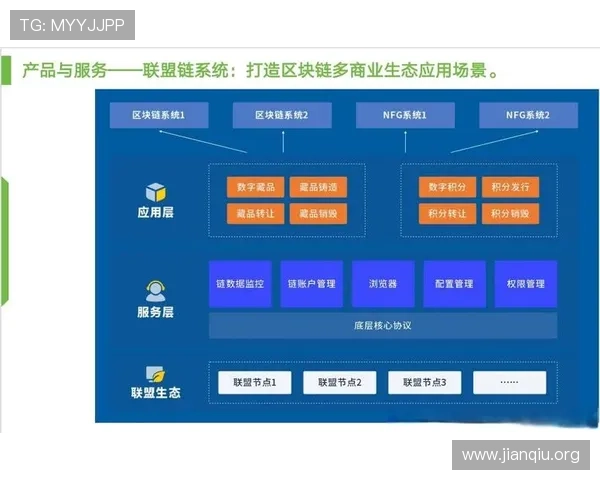Select the NFG系统1 box

[x=405, y=115]
